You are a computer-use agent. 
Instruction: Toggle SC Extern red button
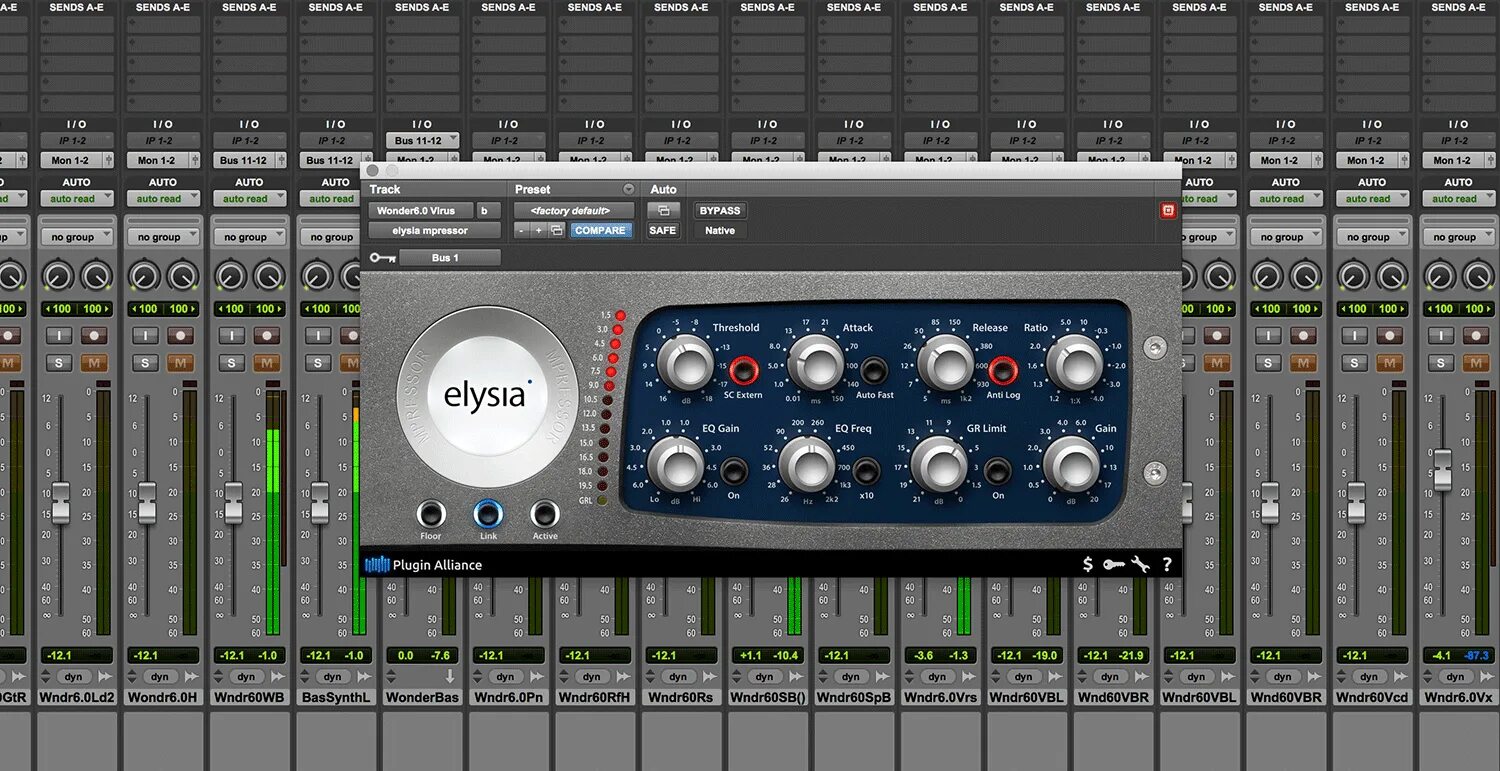click(742, 371)
